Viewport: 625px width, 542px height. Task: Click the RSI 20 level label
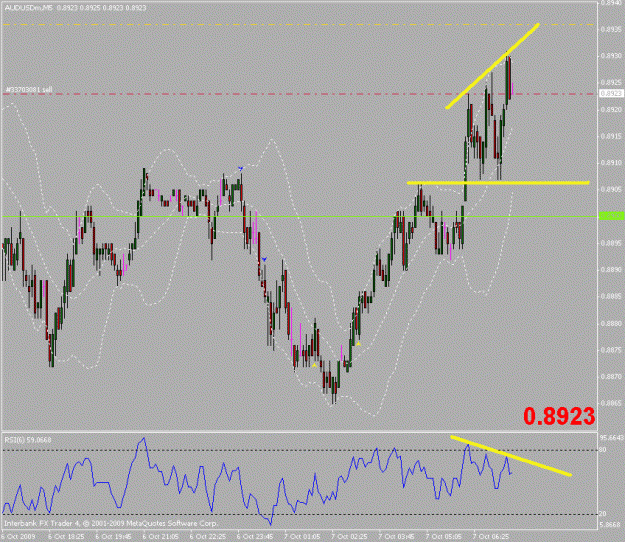pyautogui.click(x=603, y=514)
